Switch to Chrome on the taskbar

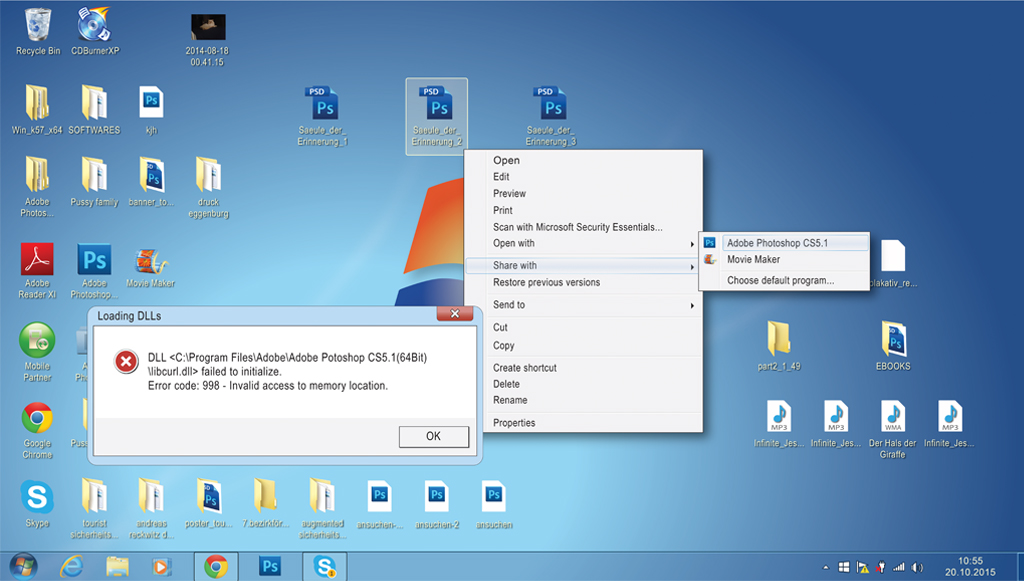pos(216,566)
